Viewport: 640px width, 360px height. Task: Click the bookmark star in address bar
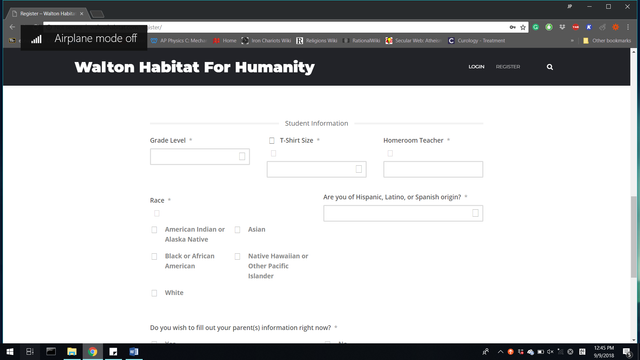click(523, 27)
